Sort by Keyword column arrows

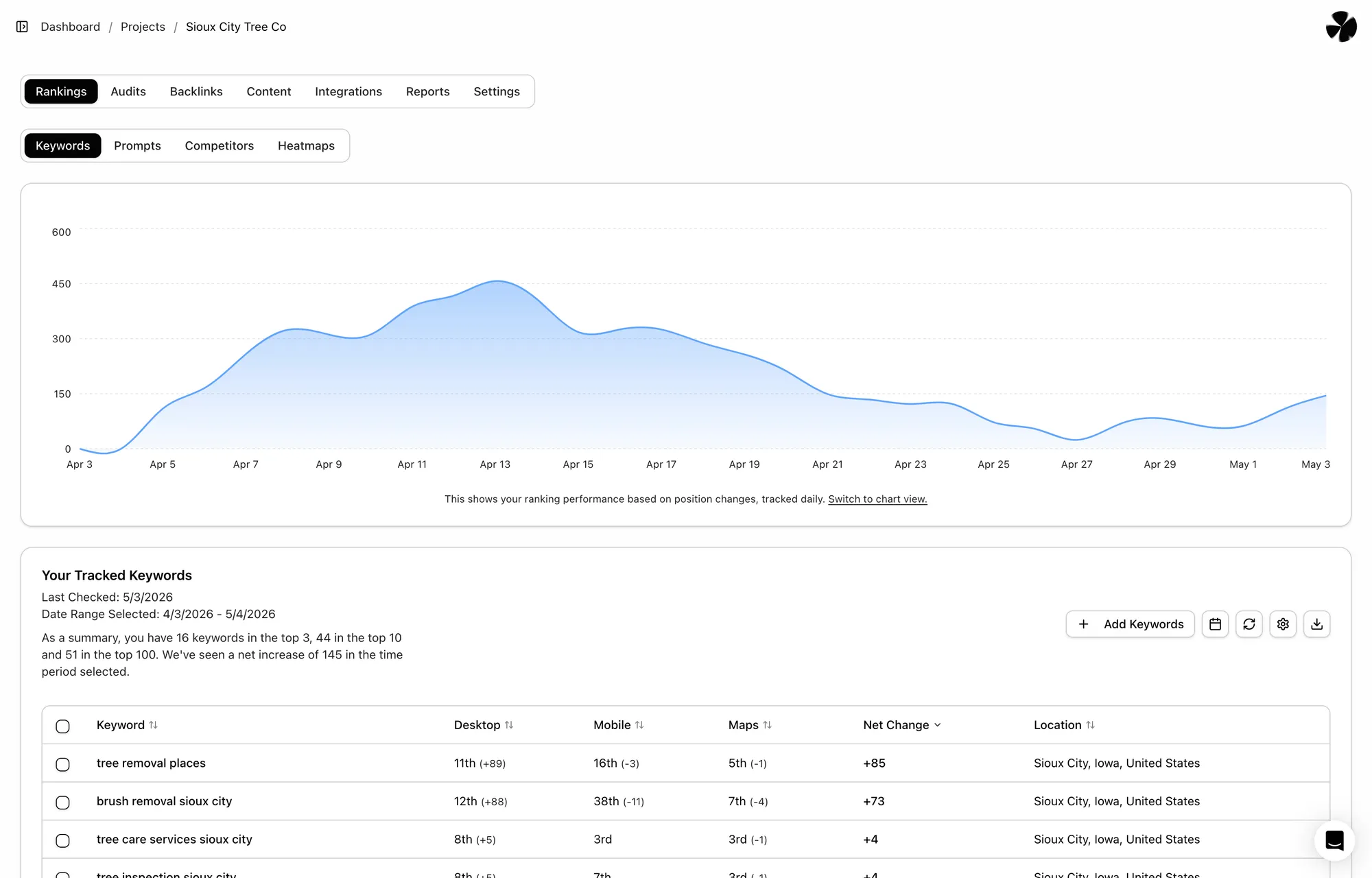(x=153, y=725)
